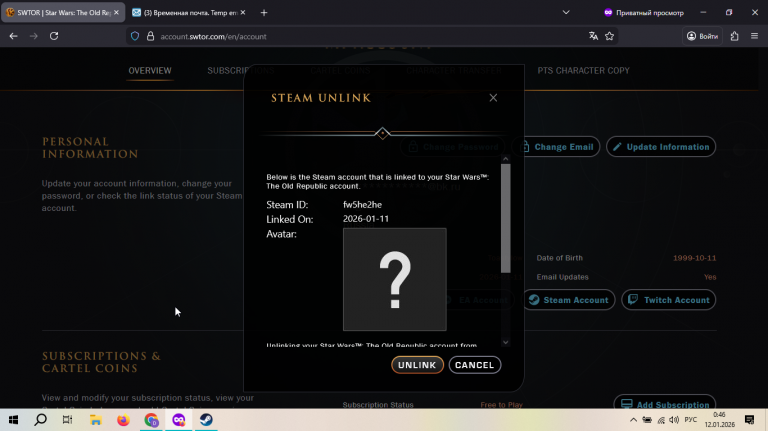
Task: Open the private Firefox window taskbar icon
Action: (179, 420)
